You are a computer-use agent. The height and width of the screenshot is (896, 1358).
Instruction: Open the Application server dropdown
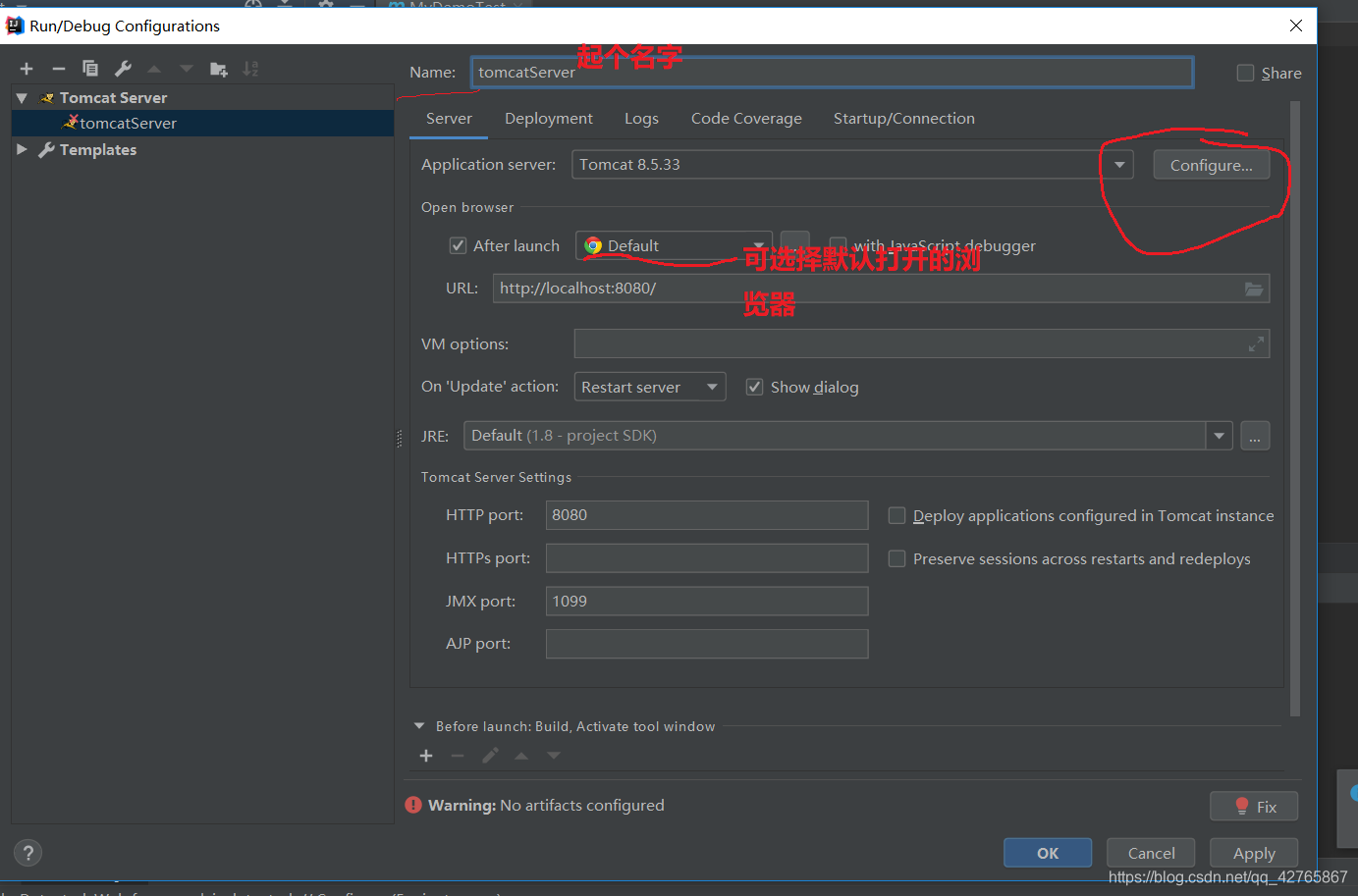click(x=1119, y=165)
